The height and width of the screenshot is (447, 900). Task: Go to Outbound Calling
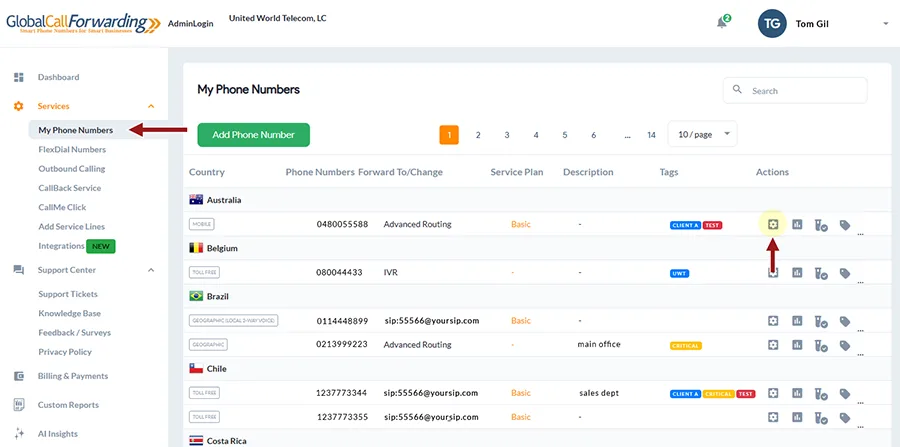click(72, 169)
